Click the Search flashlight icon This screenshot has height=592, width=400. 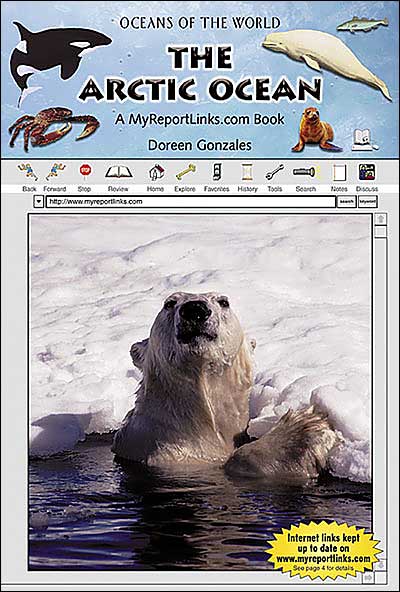(304, 172)
